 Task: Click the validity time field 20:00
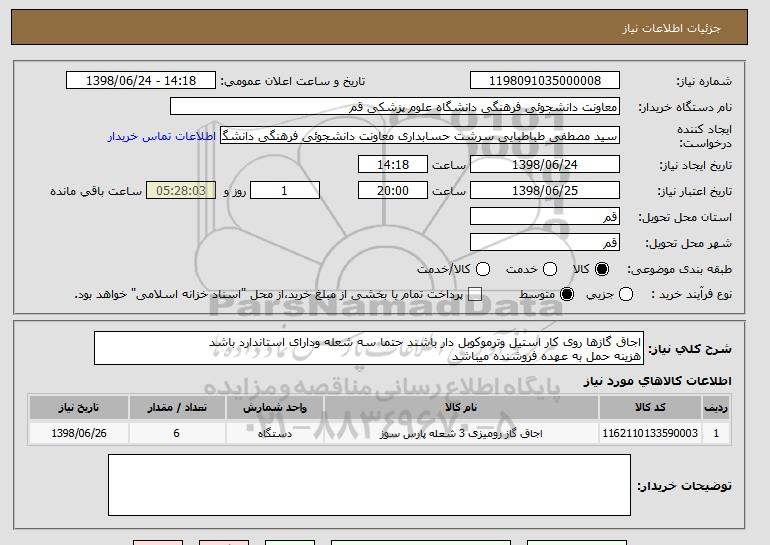393,191
